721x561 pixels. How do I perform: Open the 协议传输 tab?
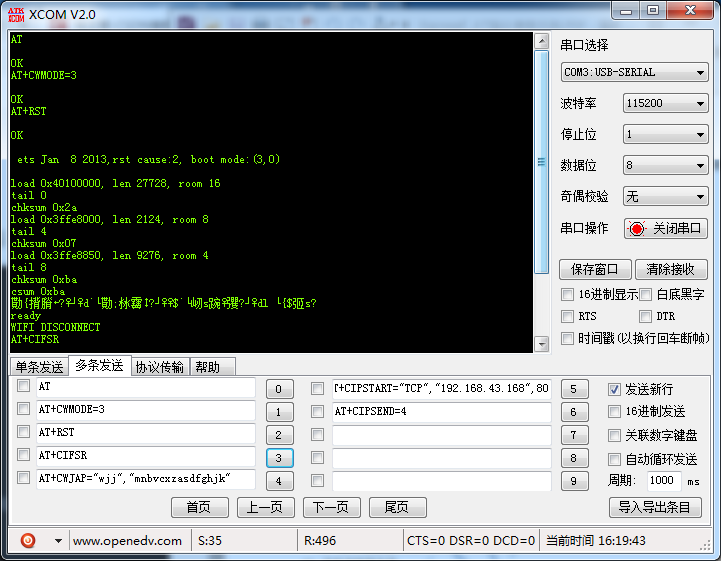coord(160,367)
